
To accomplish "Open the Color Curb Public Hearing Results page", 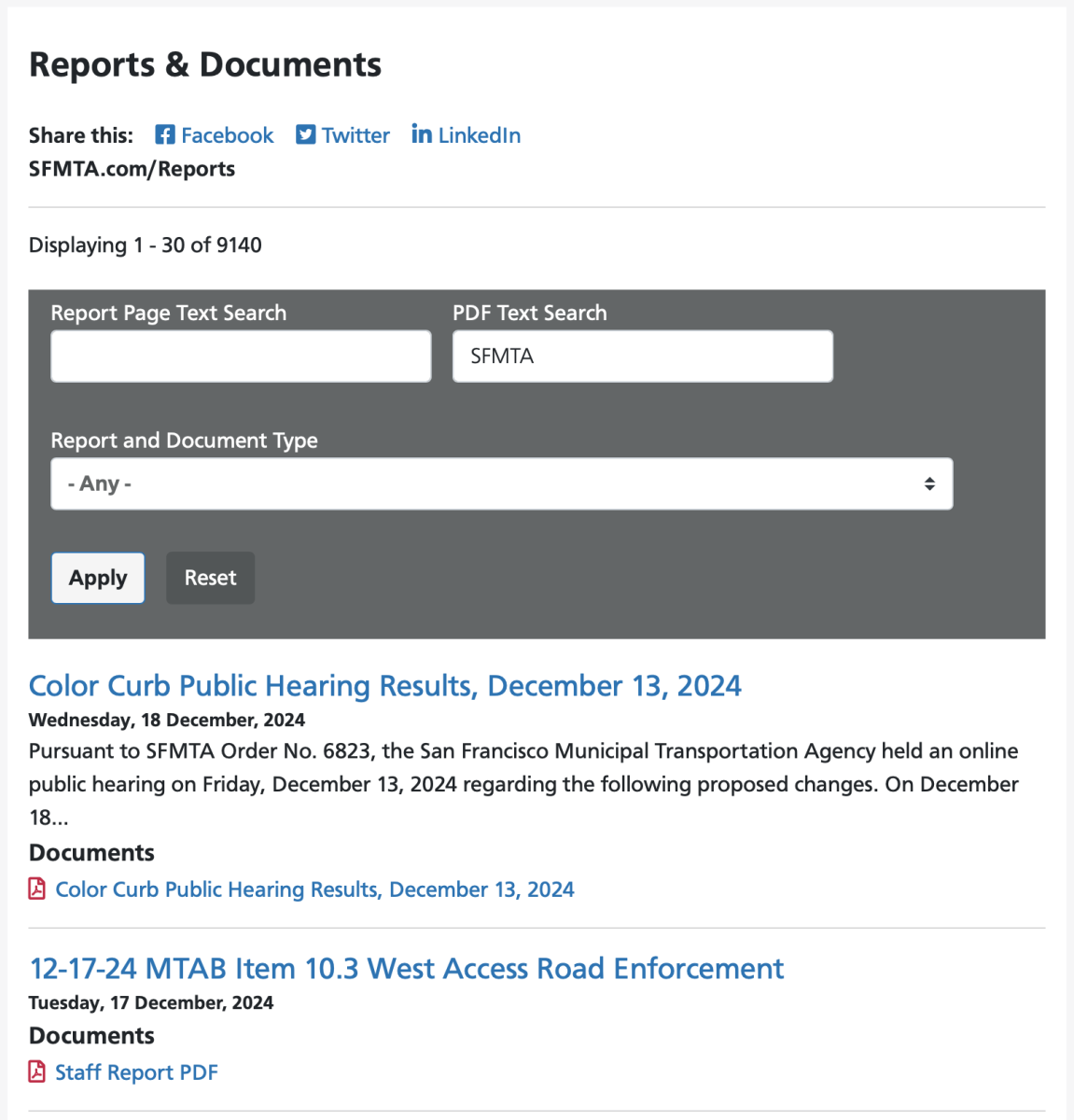I will (x=384, y=686).
